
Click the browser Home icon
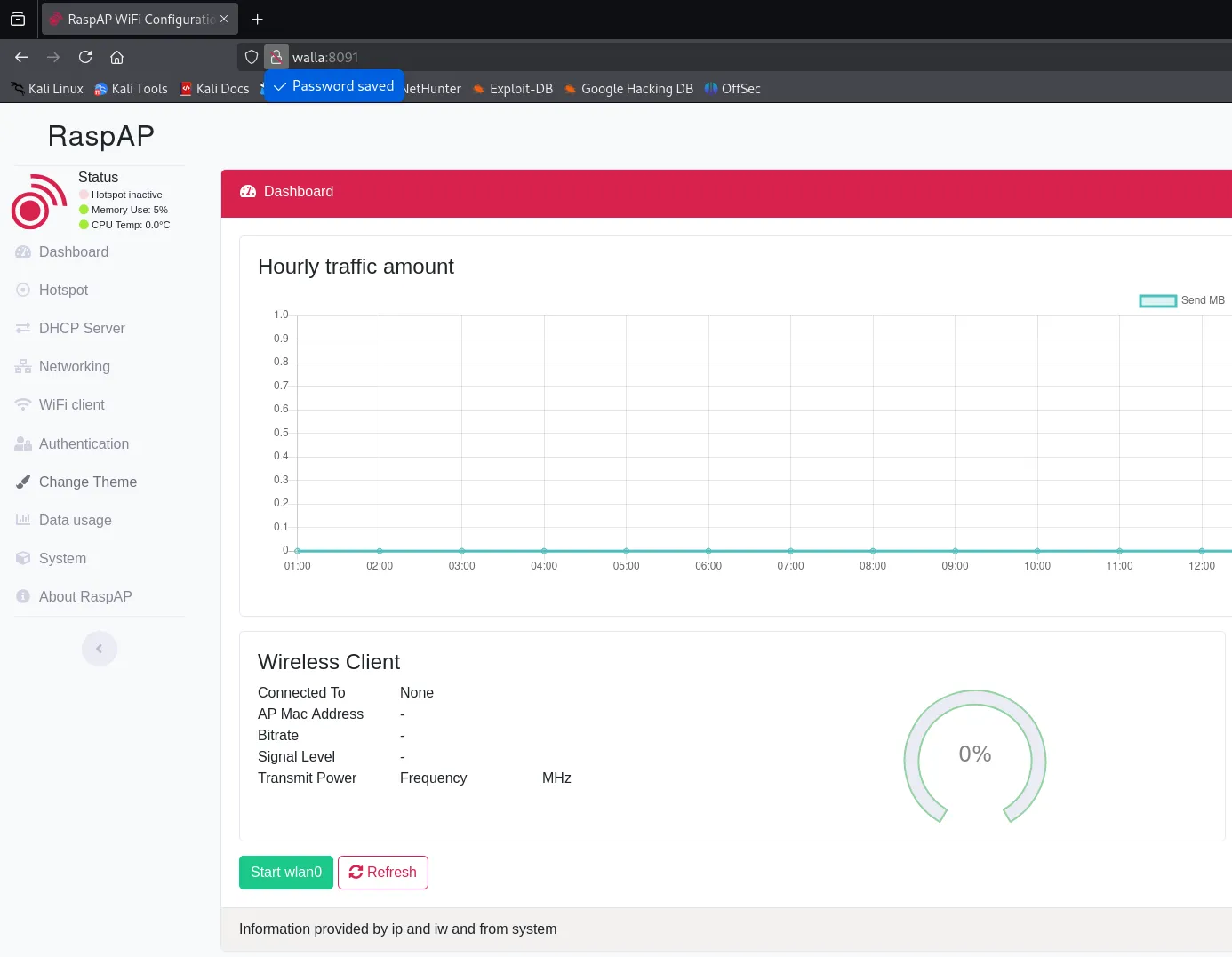(x=116, y=57)
